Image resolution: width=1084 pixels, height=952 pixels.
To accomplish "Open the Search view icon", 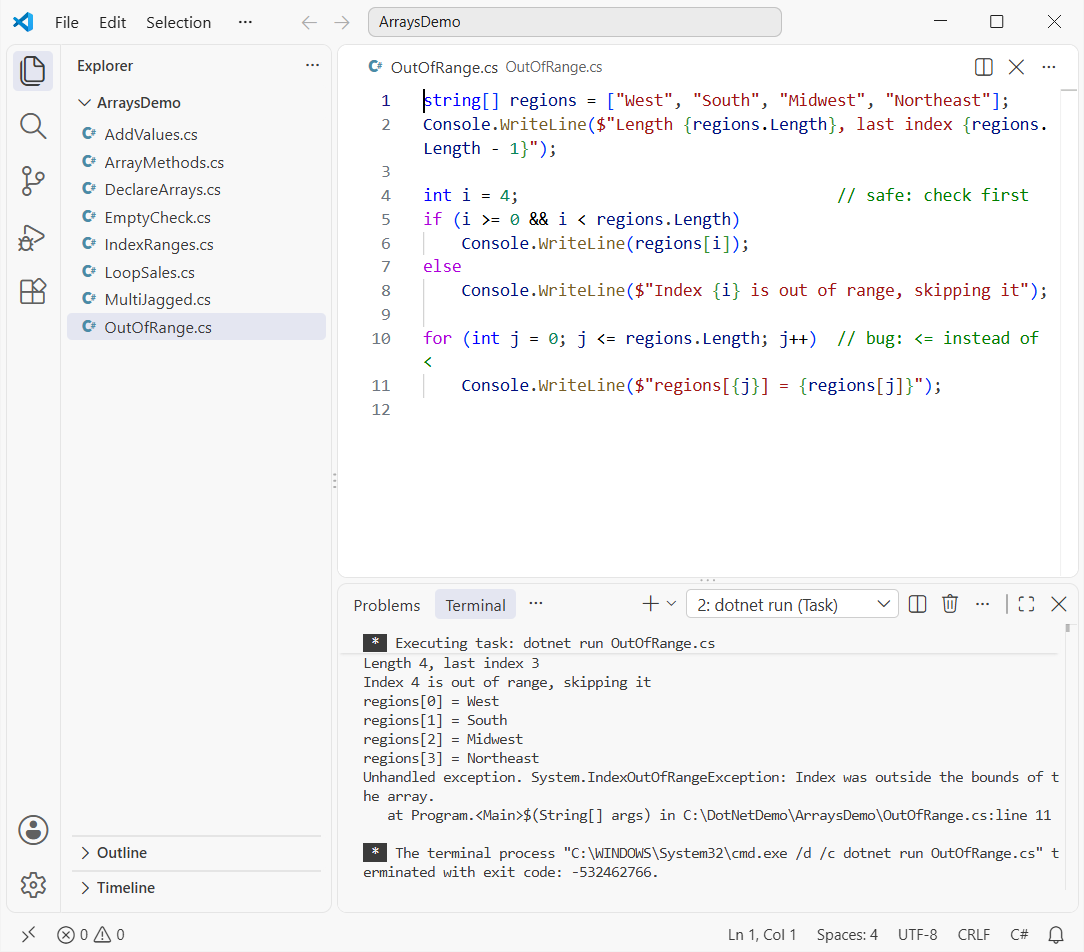I will 32,127.
